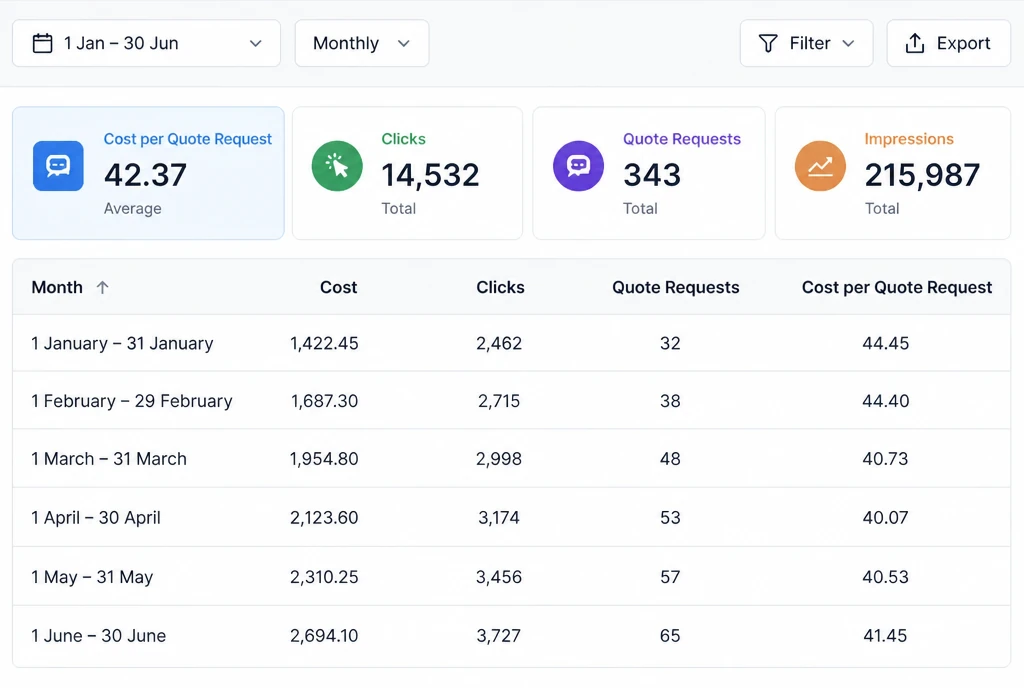Sort by the Month column header
This screenshot has width=1024, height=688.
[x=57, y=287]
